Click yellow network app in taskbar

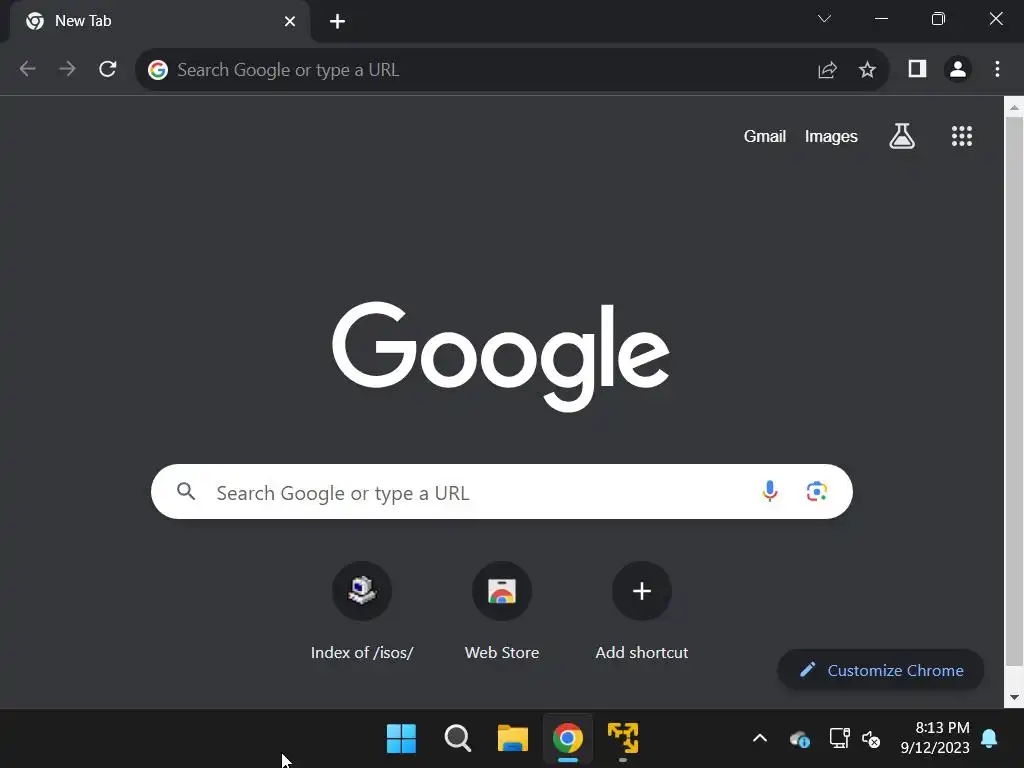623,738
